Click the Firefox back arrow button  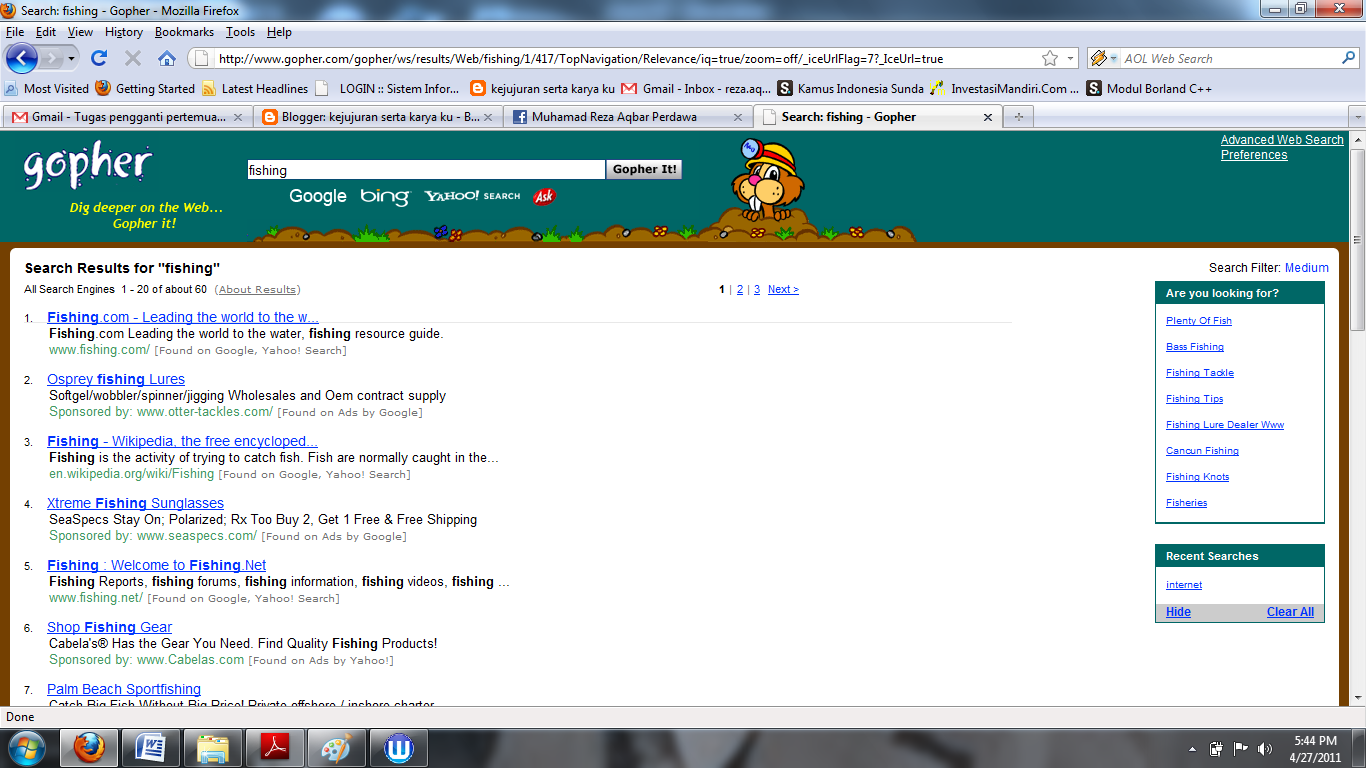[x=21, y=58]
